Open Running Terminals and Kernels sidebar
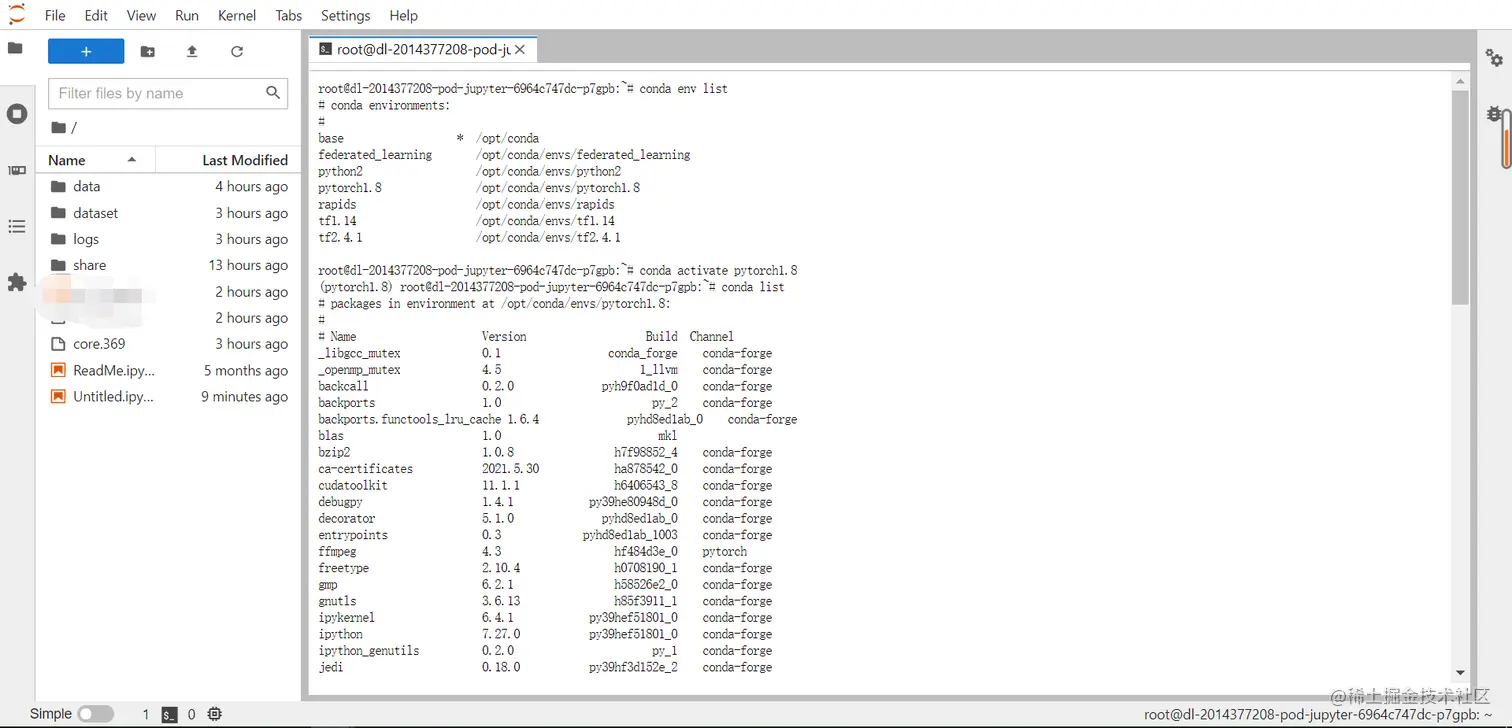 (17, 114)
